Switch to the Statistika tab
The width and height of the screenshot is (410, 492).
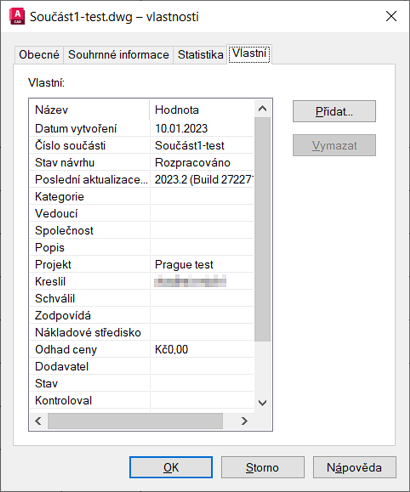click(200, 55)
